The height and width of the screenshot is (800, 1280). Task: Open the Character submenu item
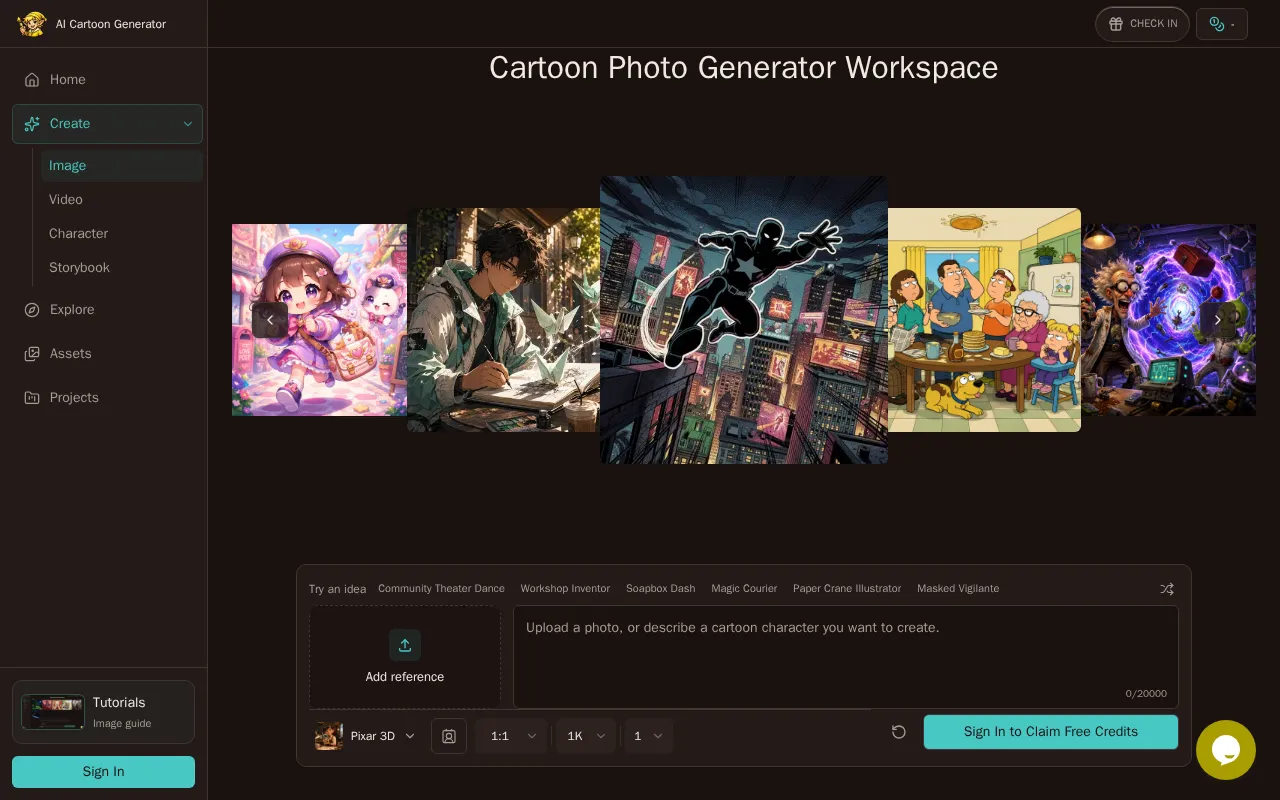(122, 234)
